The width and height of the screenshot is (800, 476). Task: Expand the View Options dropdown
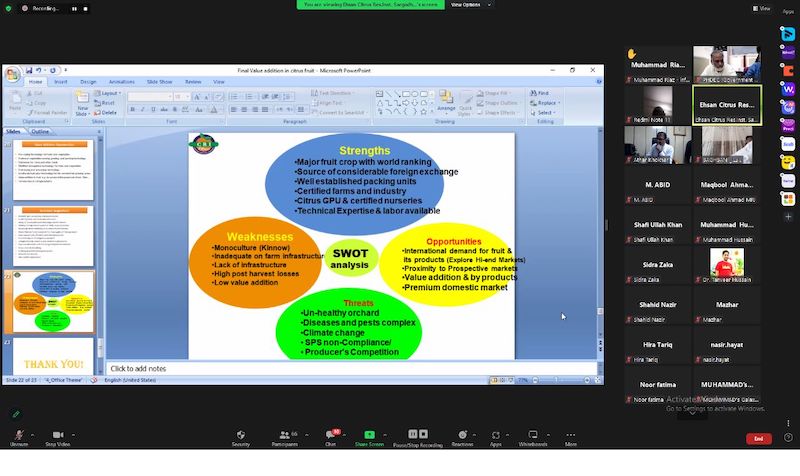point(465,5)
